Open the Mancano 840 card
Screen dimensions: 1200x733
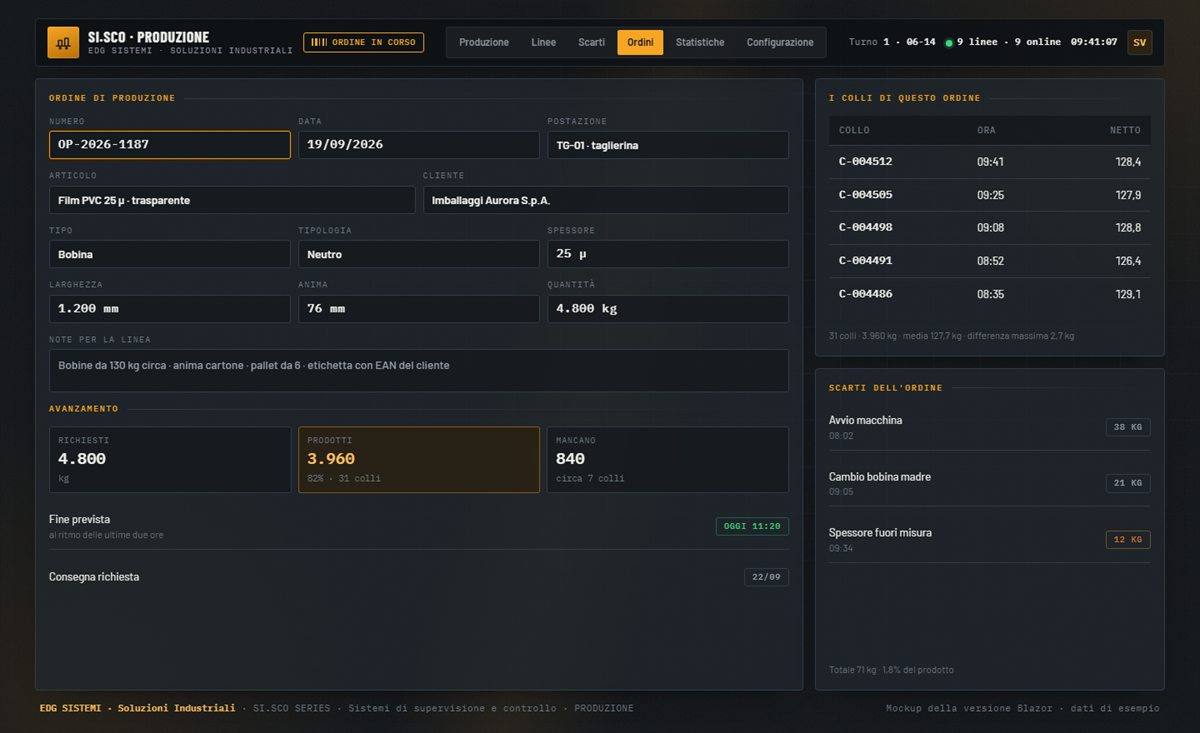pyautogui.click(x=668, y=460)
